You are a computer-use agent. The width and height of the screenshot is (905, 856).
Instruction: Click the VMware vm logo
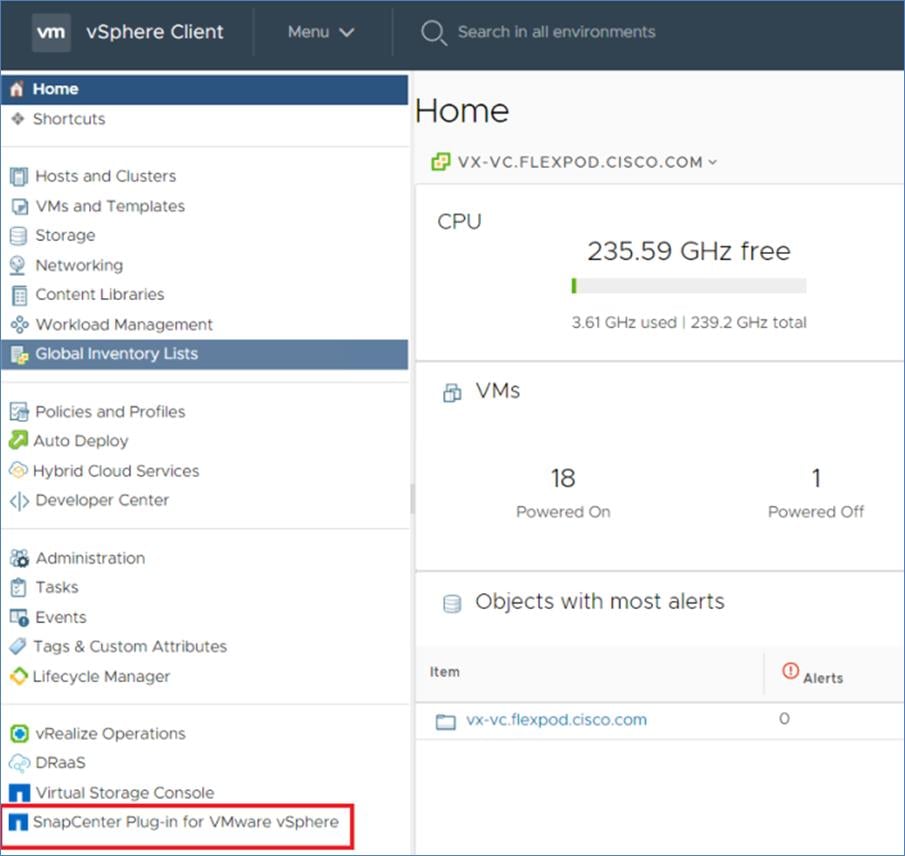coord(51,32)
